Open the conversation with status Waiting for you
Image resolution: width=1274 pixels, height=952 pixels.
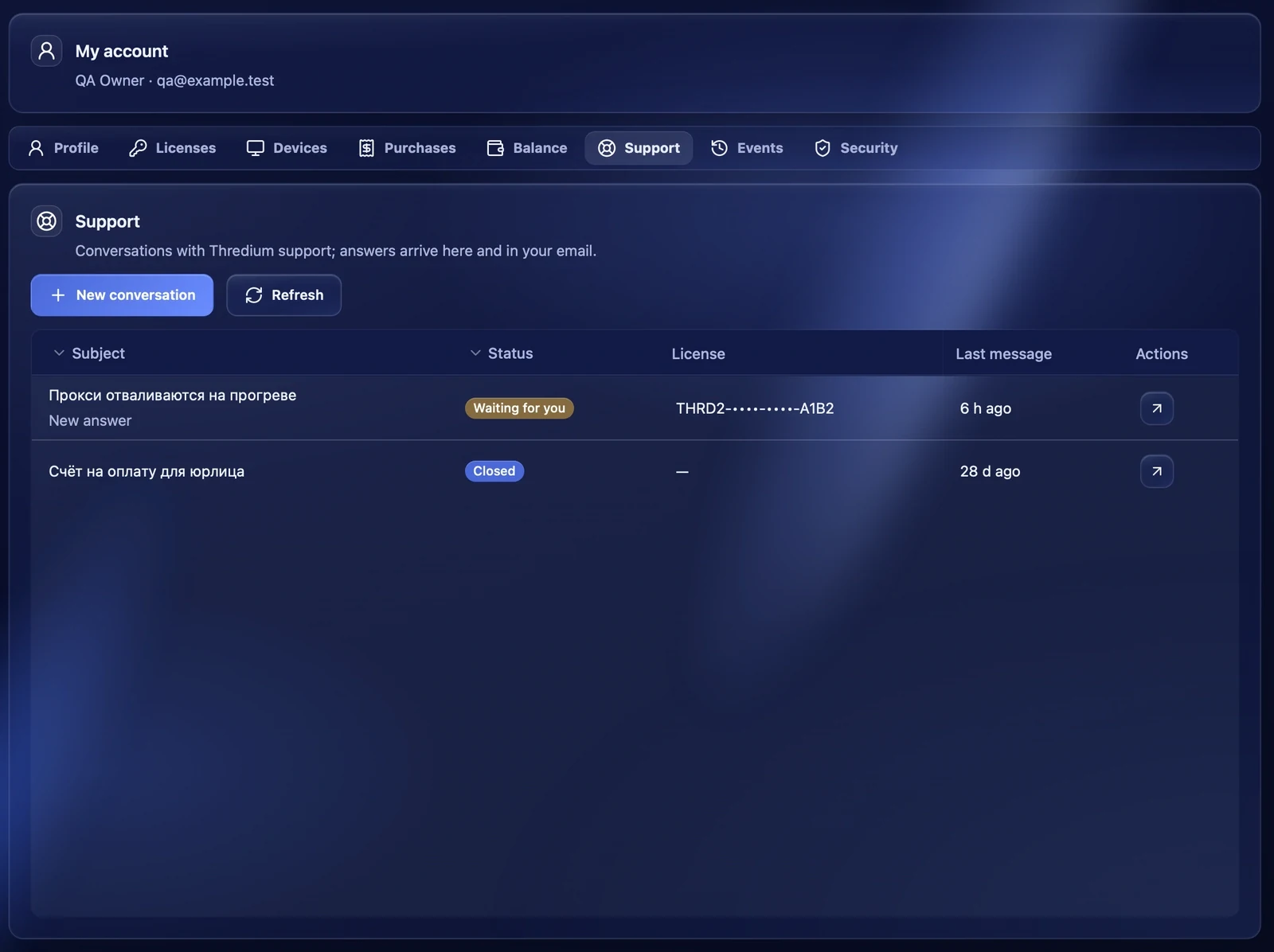(1157, 408)
